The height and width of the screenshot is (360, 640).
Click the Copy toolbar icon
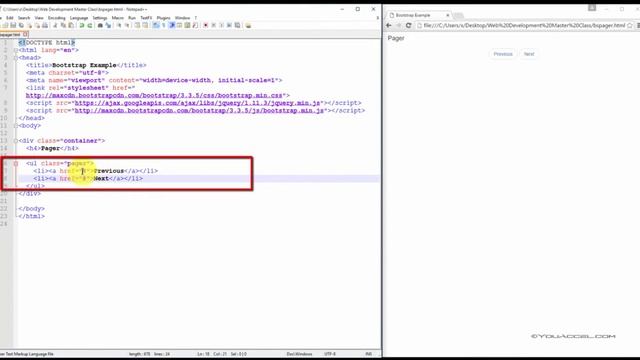coord(63,25)
